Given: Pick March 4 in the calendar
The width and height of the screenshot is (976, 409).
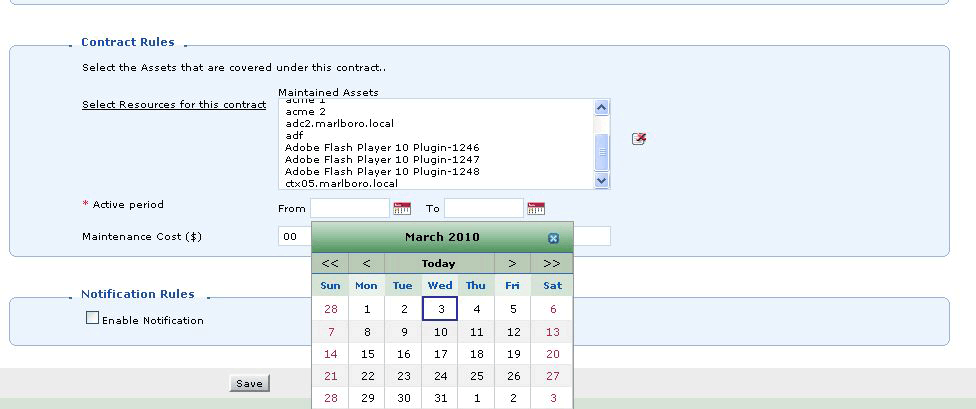Looking at the screenshot, I should pos(476,309).
